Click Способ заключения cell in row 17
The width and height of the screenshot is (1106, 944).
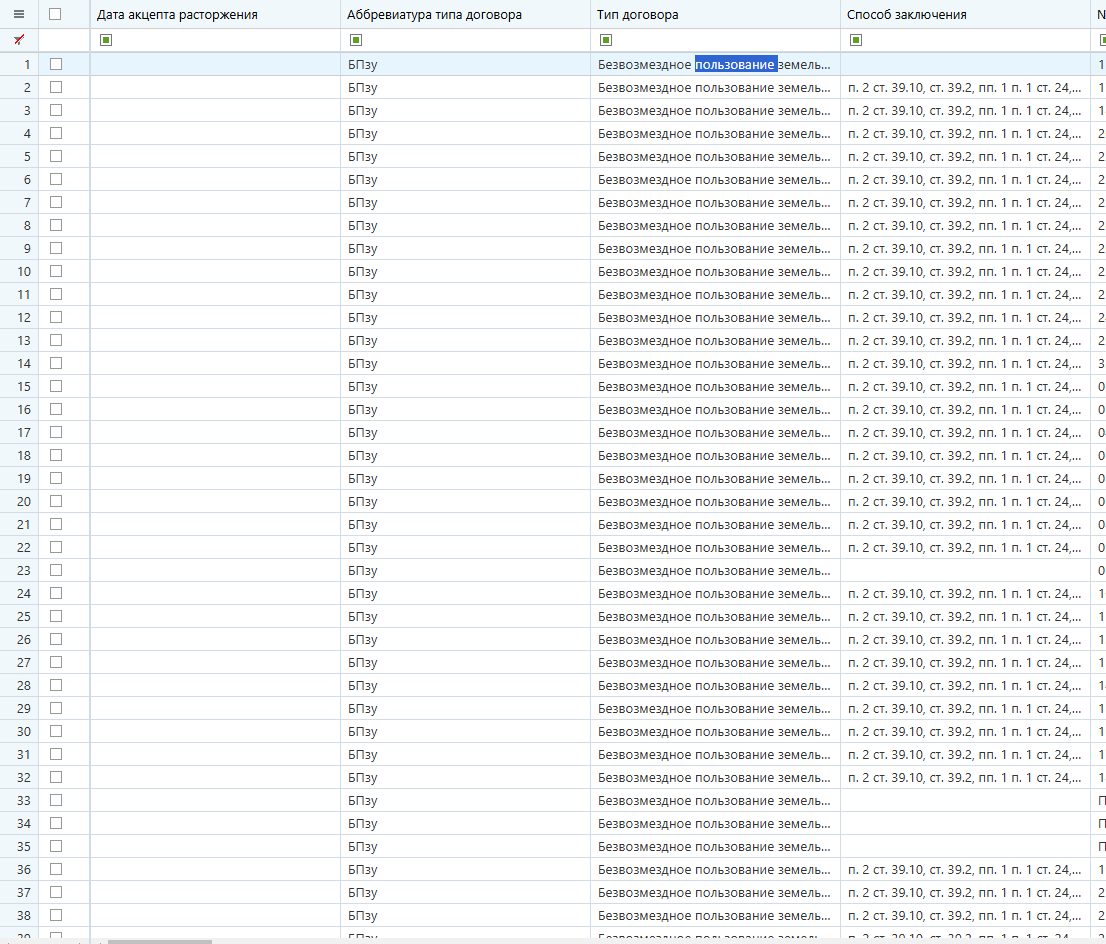[965, 432]
